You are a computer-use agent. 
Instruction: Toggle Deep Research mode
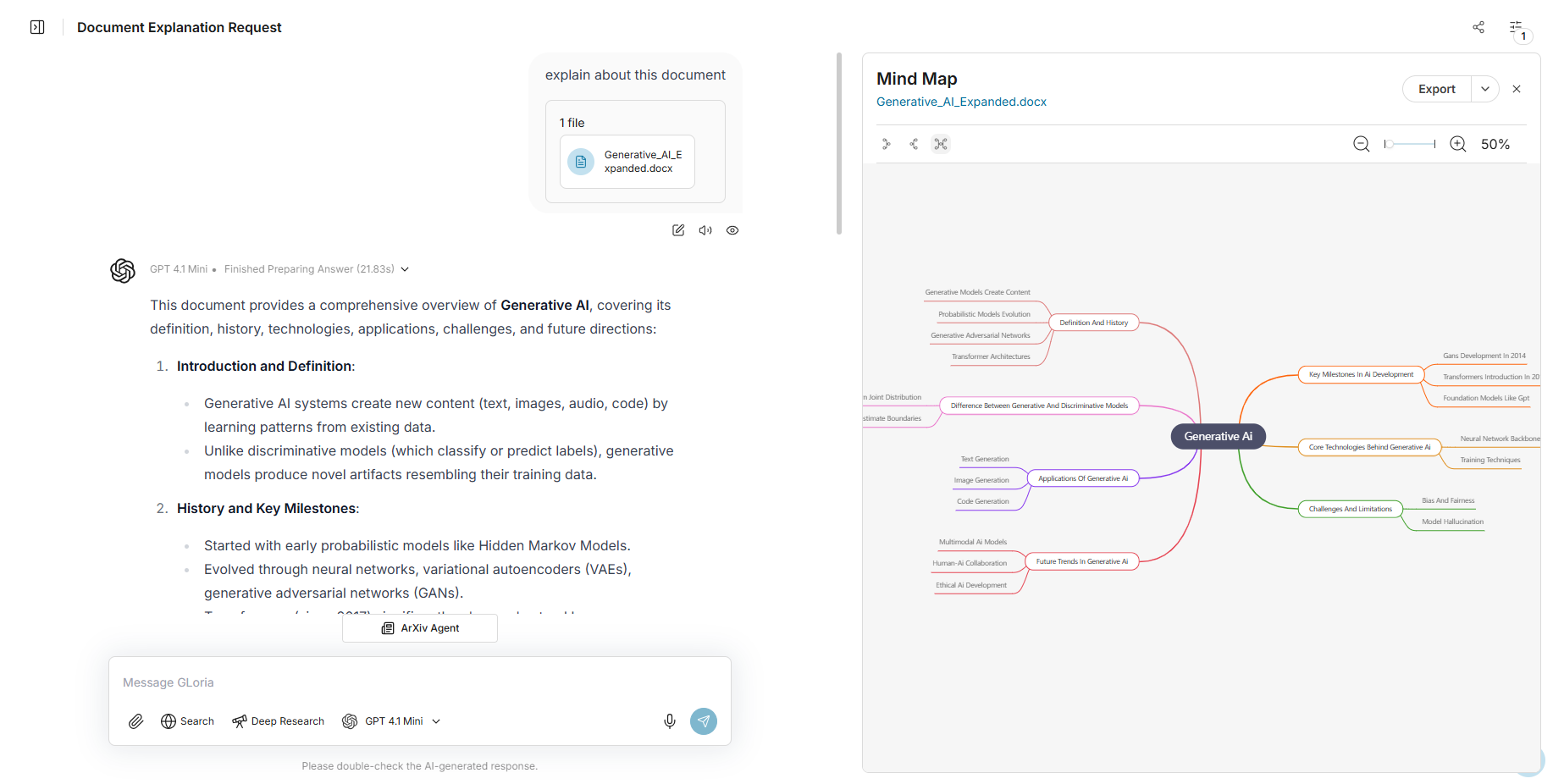point(278,721)
